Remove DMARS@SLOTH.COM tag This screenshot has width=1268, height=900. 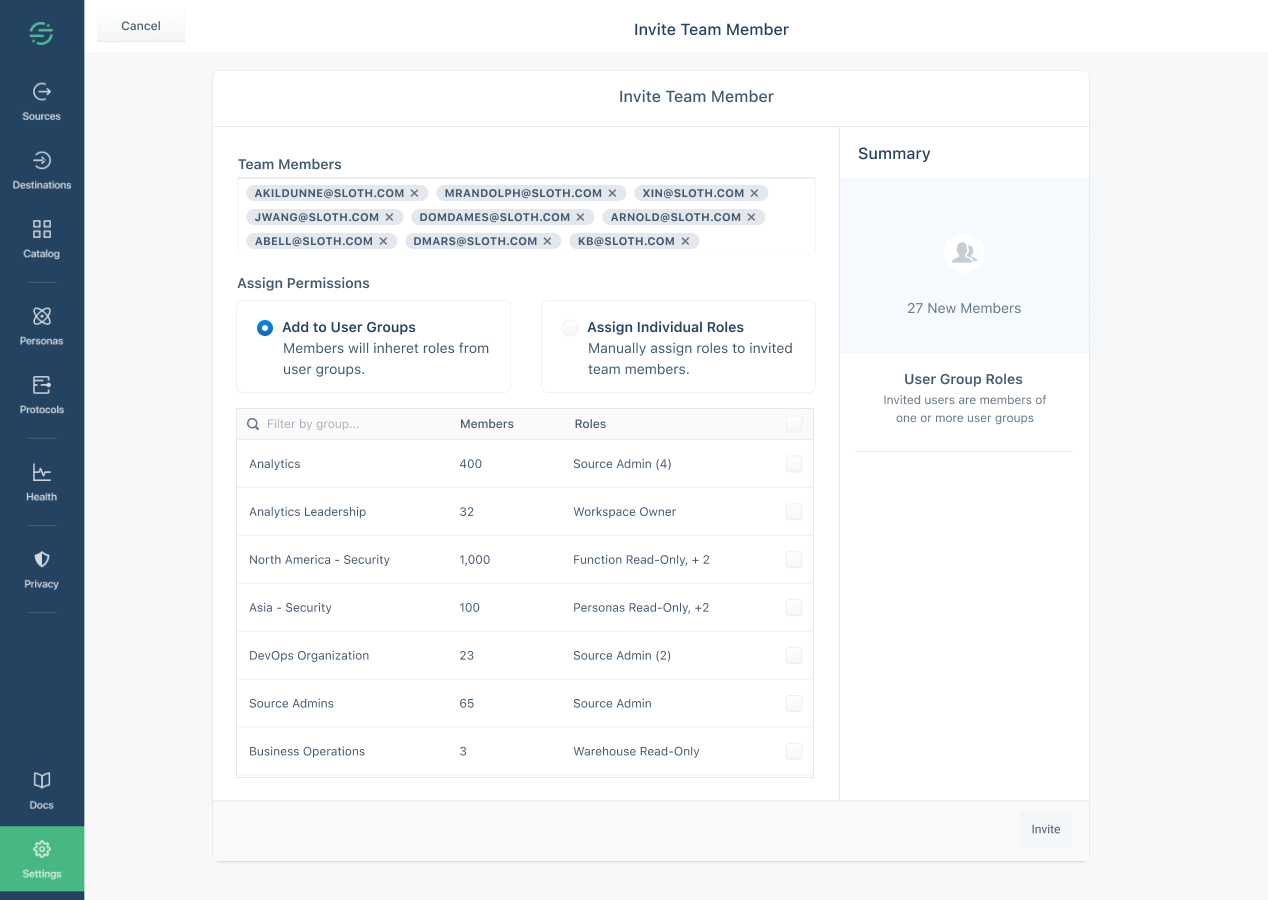(x=547, y=241)
